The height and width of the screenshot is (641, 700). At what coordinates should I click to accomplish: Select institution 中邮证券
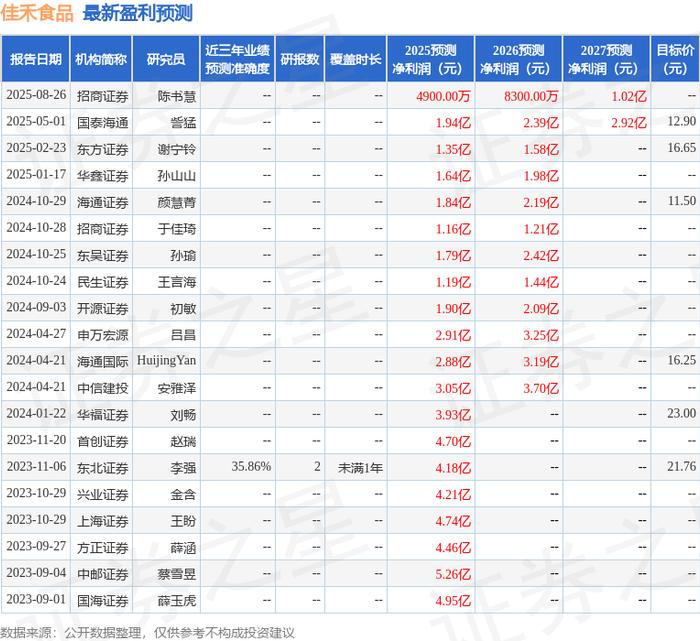pyautogui.click(x=103, y=574)
